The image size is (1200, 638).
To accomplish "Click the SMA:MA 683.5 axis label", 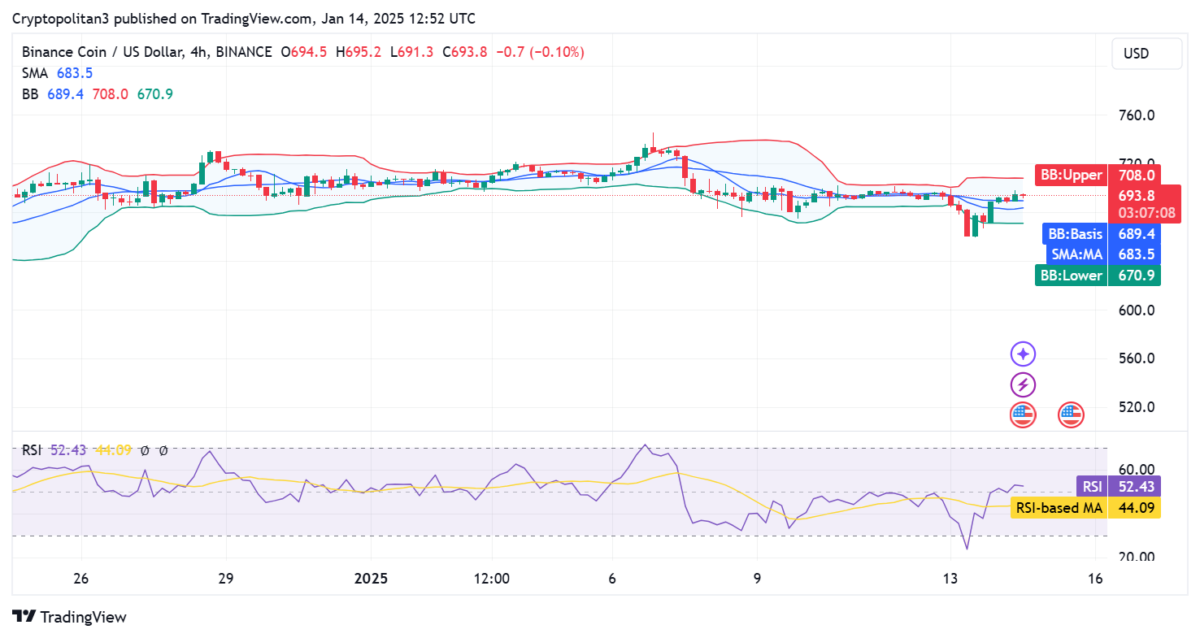I will click(1075, 255).
